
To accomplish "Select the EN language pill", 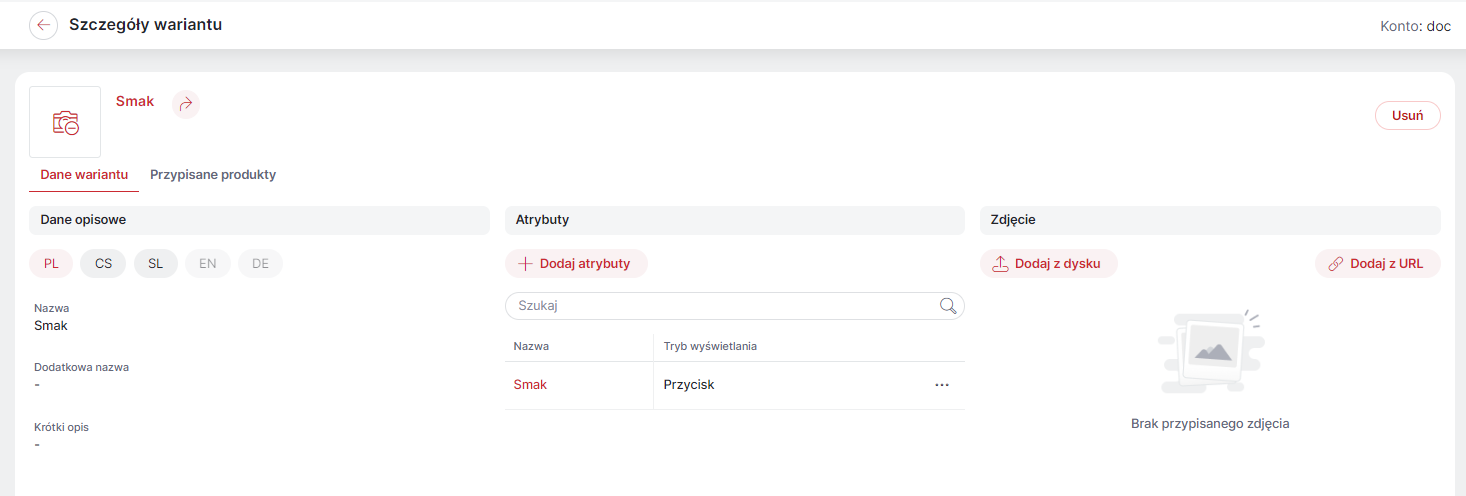I will [208, 264].
